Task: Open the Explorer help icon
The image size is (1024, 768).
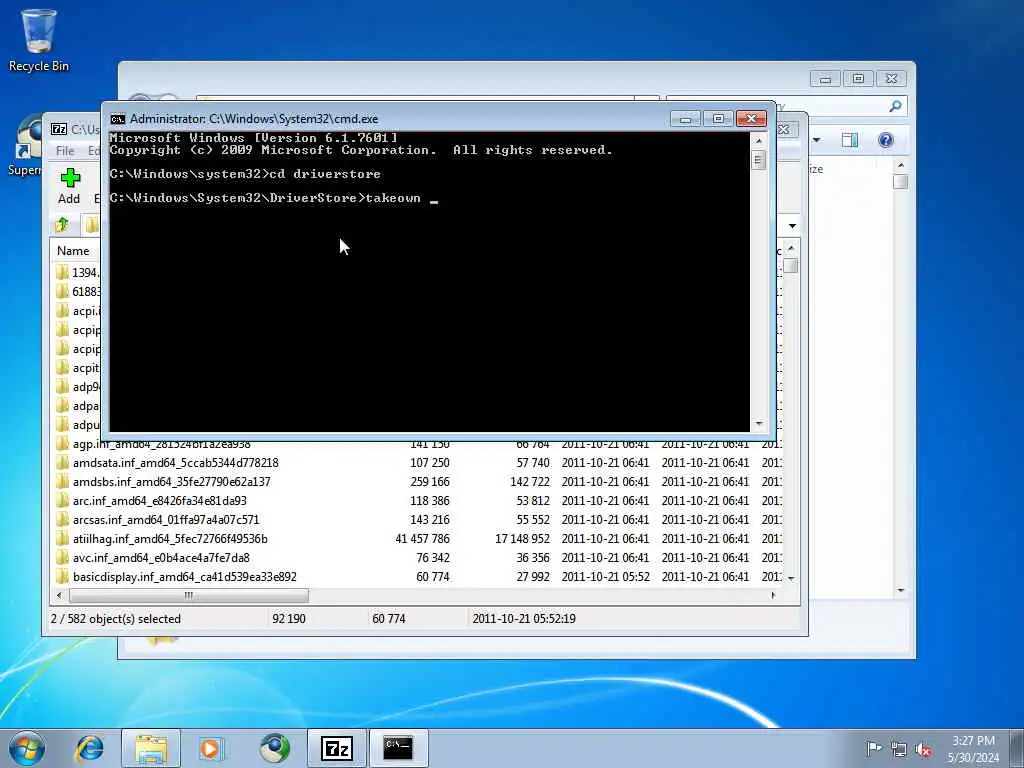Action: [x=886, y=140]
